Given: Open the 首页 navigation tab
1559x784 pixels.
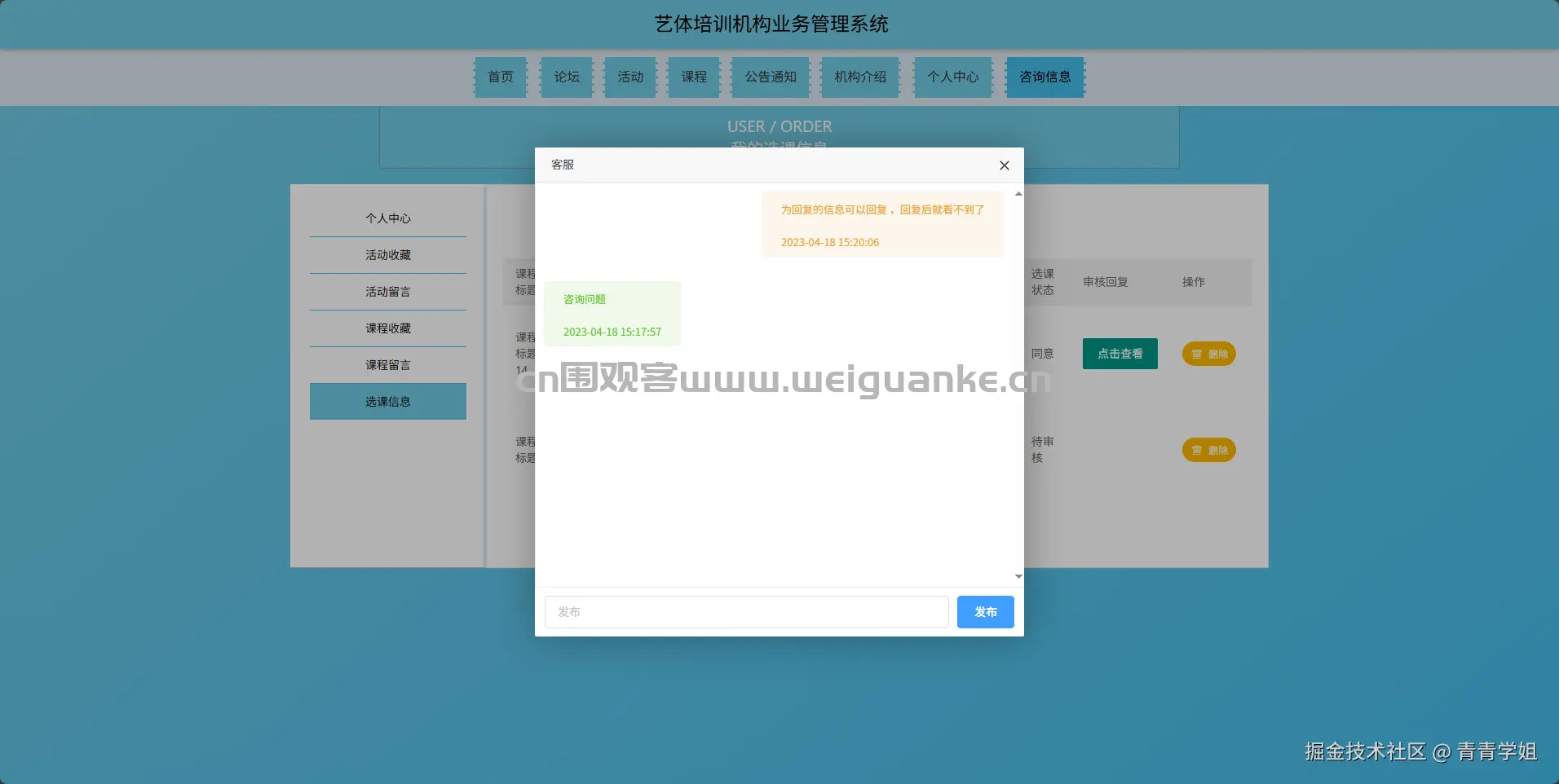Looking at the screenshot, I should 501,77.
